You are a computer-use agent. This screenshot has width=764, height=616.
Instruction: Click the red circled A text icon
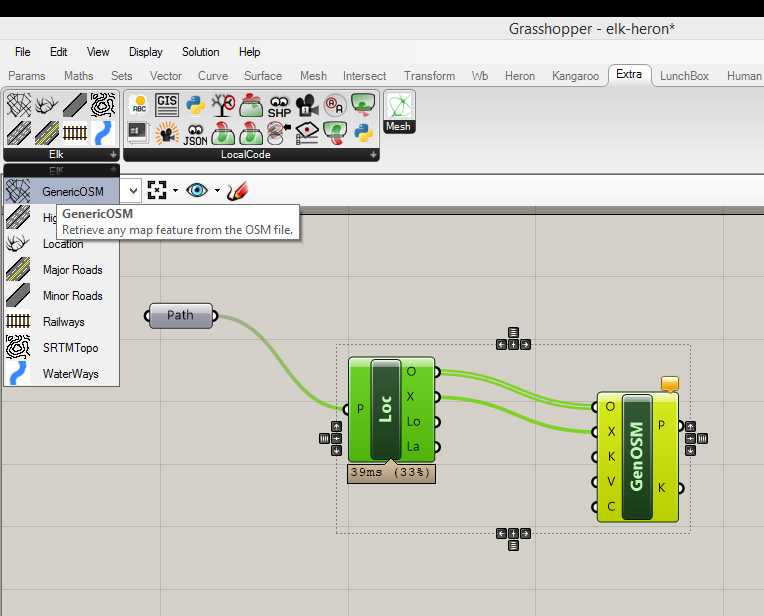(335, 105)
